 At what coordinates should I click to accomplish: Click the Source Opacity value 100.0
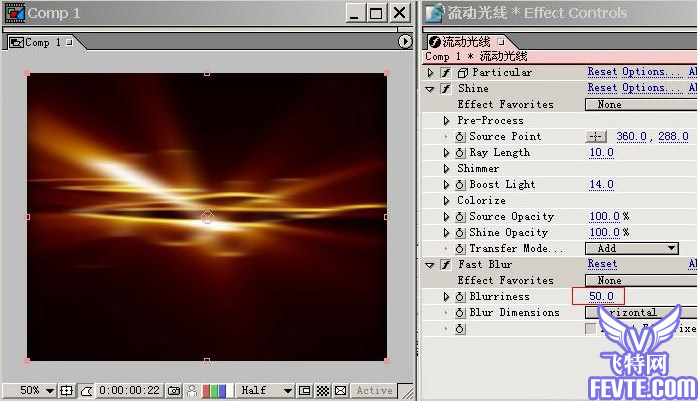[605, 217]
